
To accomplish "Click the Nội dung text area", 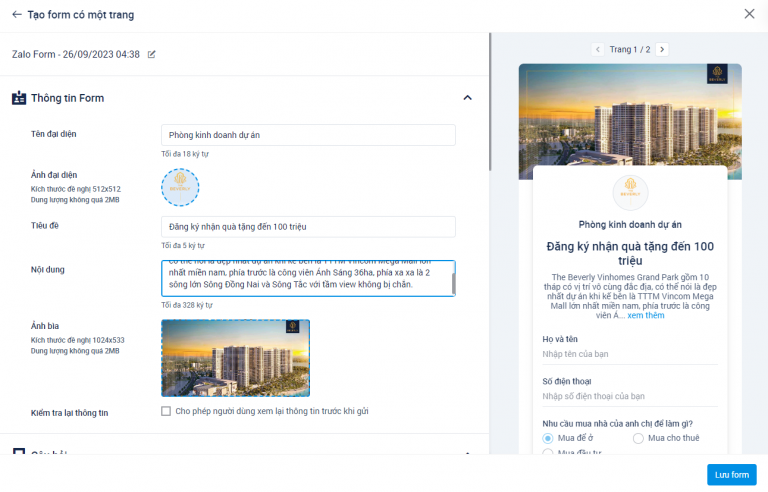I will coord(308,278).
